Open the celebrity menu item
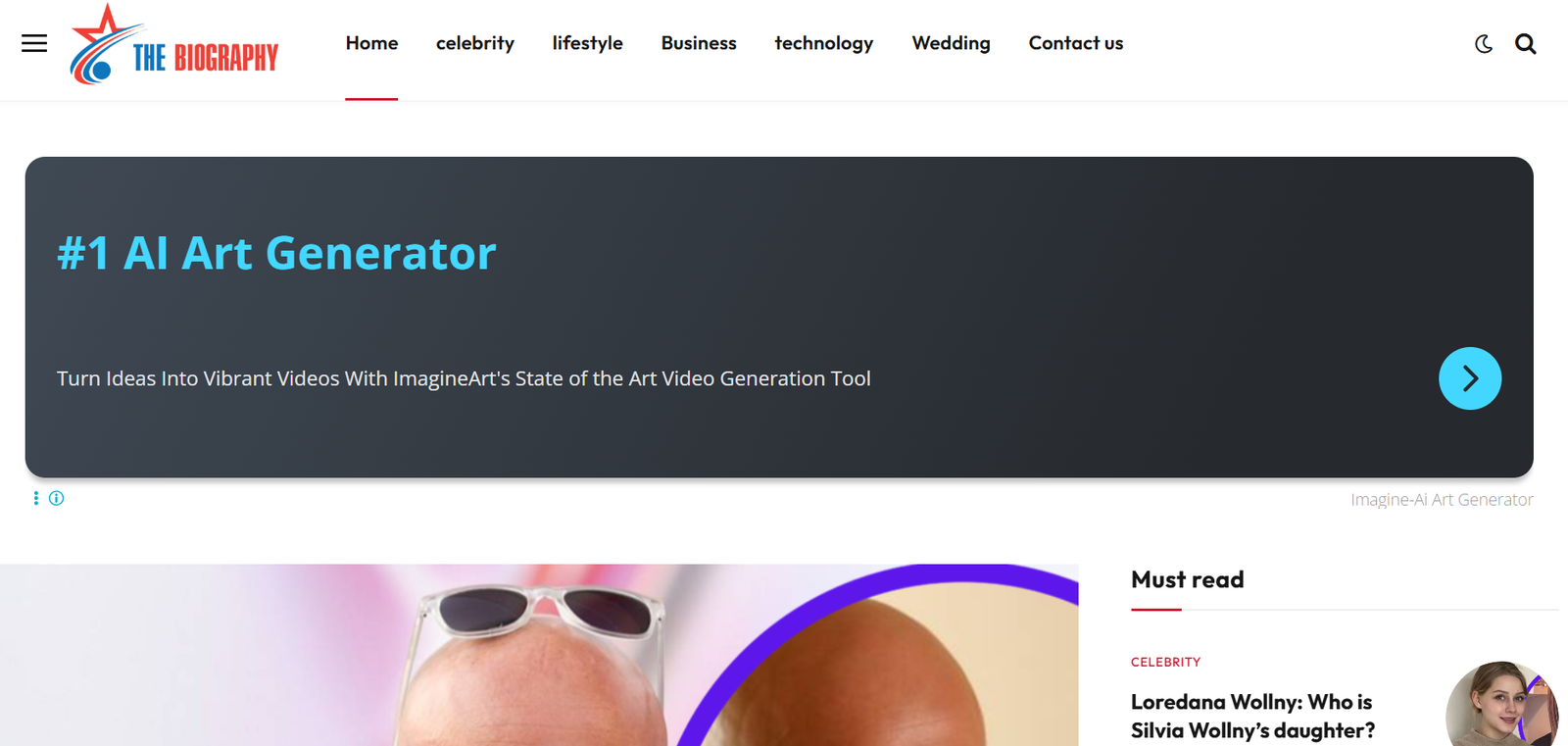 pos(475,43)
